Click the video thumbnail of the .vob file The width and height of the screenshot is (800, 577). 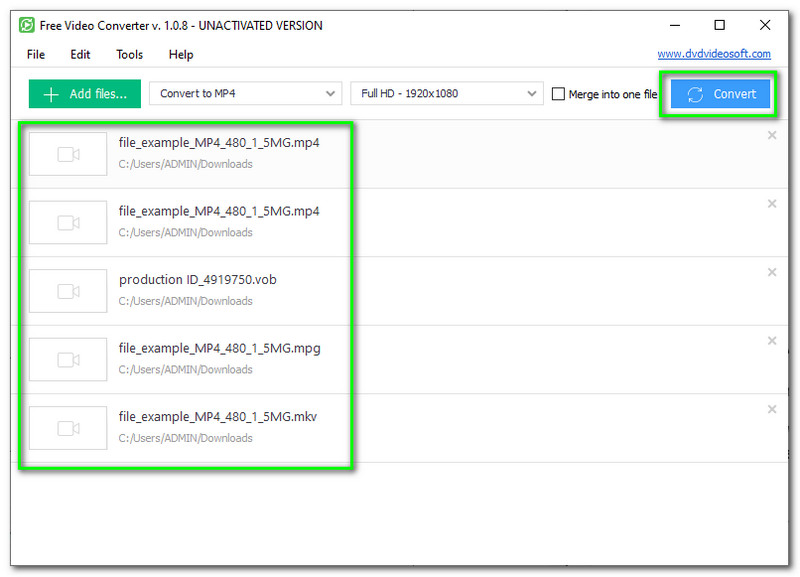68,291
